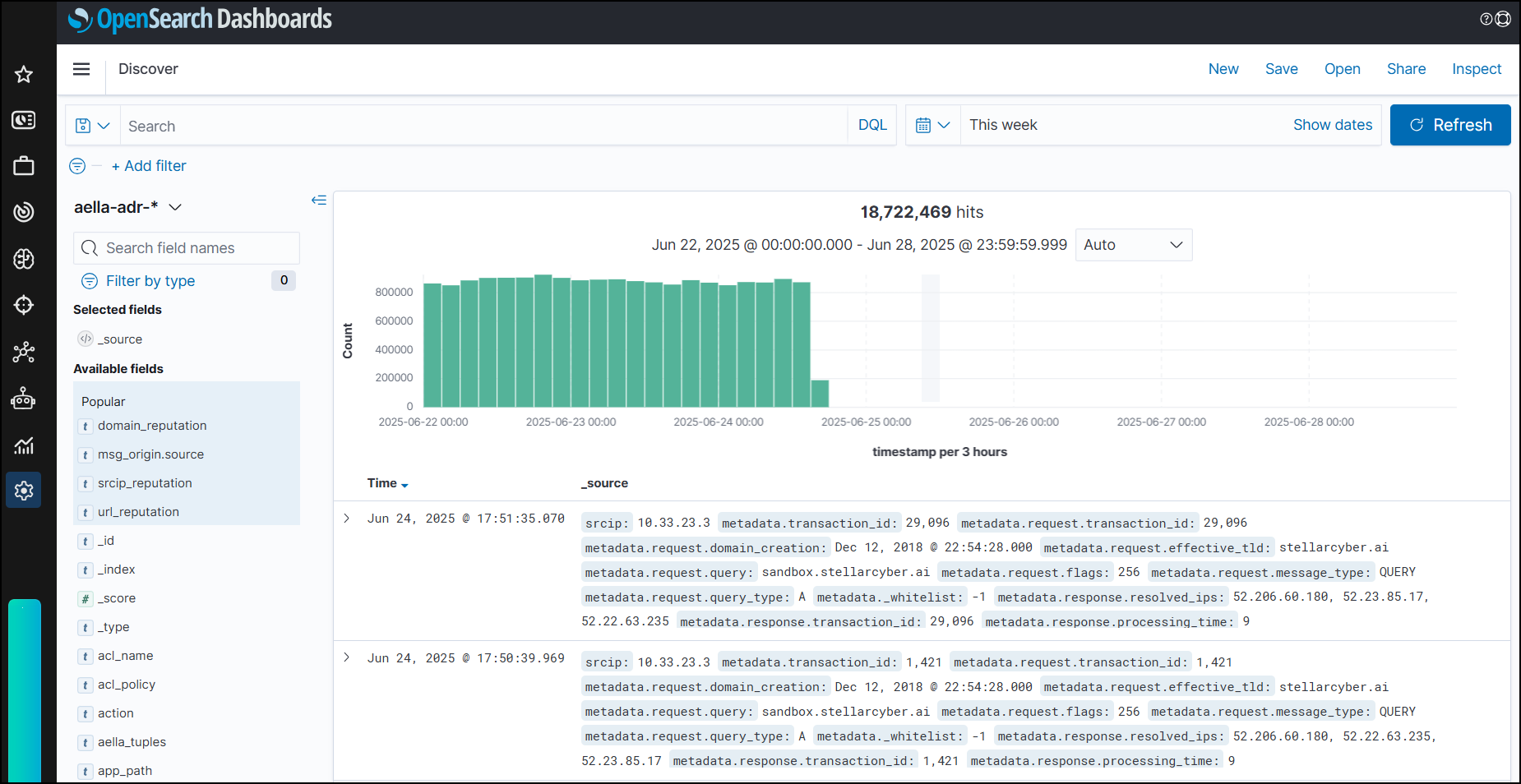This screenshot has width=1521, height=784.
Task: Open the Auto interval dropdown
Action: pyautogui.click(x=1133, y=245)
